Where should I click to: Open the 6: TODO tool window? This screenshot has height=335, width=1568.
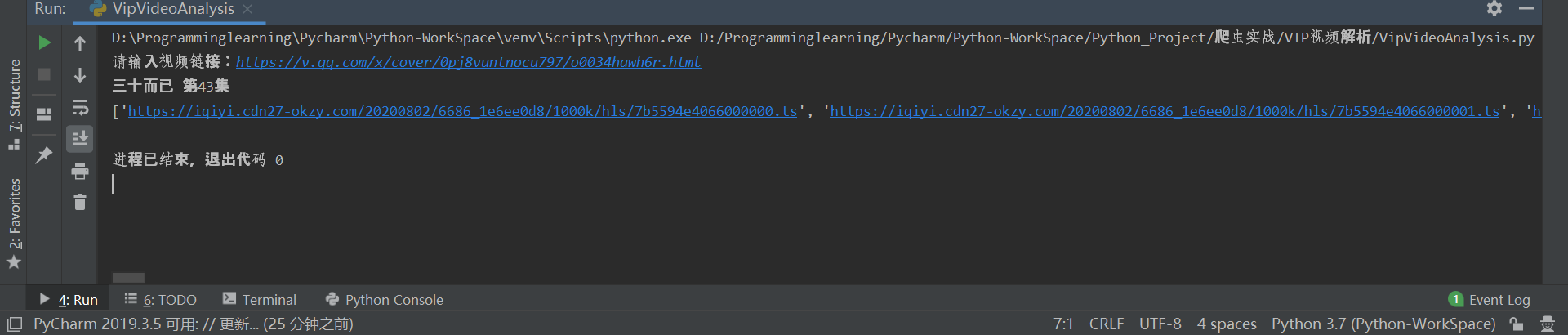pos(161,300)
